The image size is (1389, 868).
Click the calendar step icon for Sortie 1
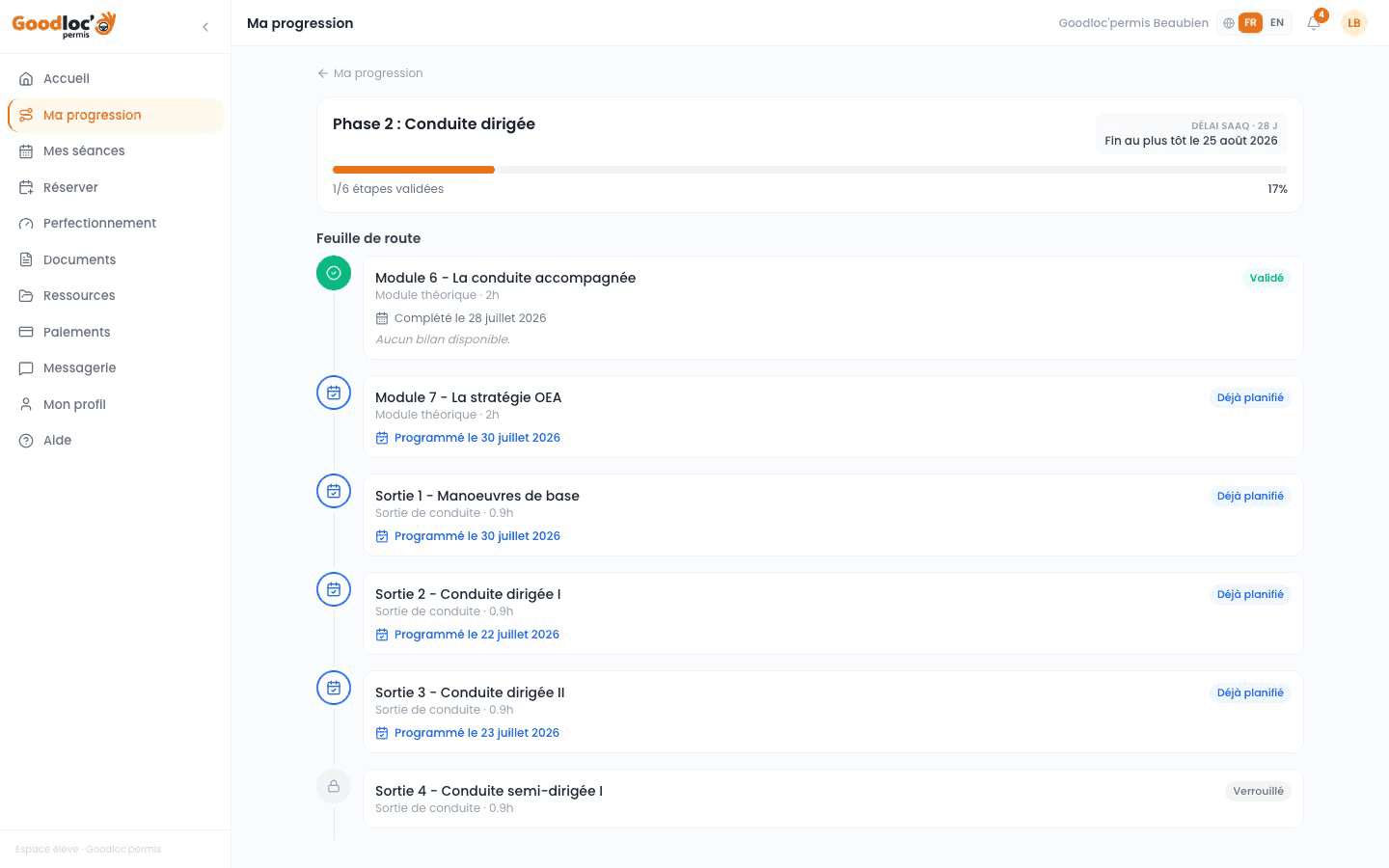click(334, 491)
